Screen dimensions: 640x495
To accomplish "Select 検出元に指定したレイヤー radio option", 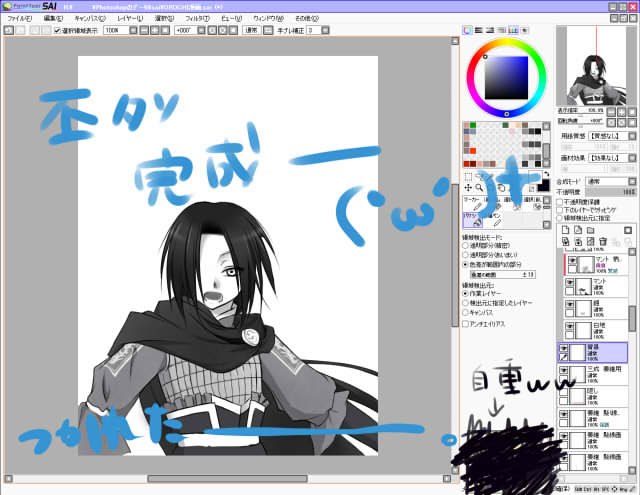I will tap(465, 303).
